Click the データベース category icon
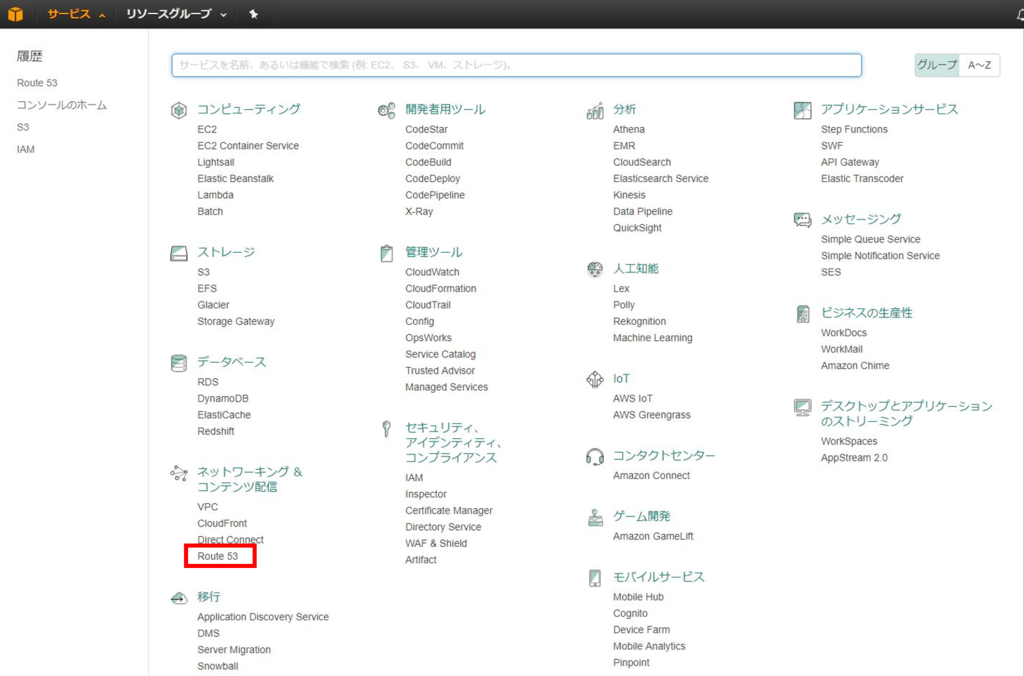1024x676 pixels. coord(179,363)
